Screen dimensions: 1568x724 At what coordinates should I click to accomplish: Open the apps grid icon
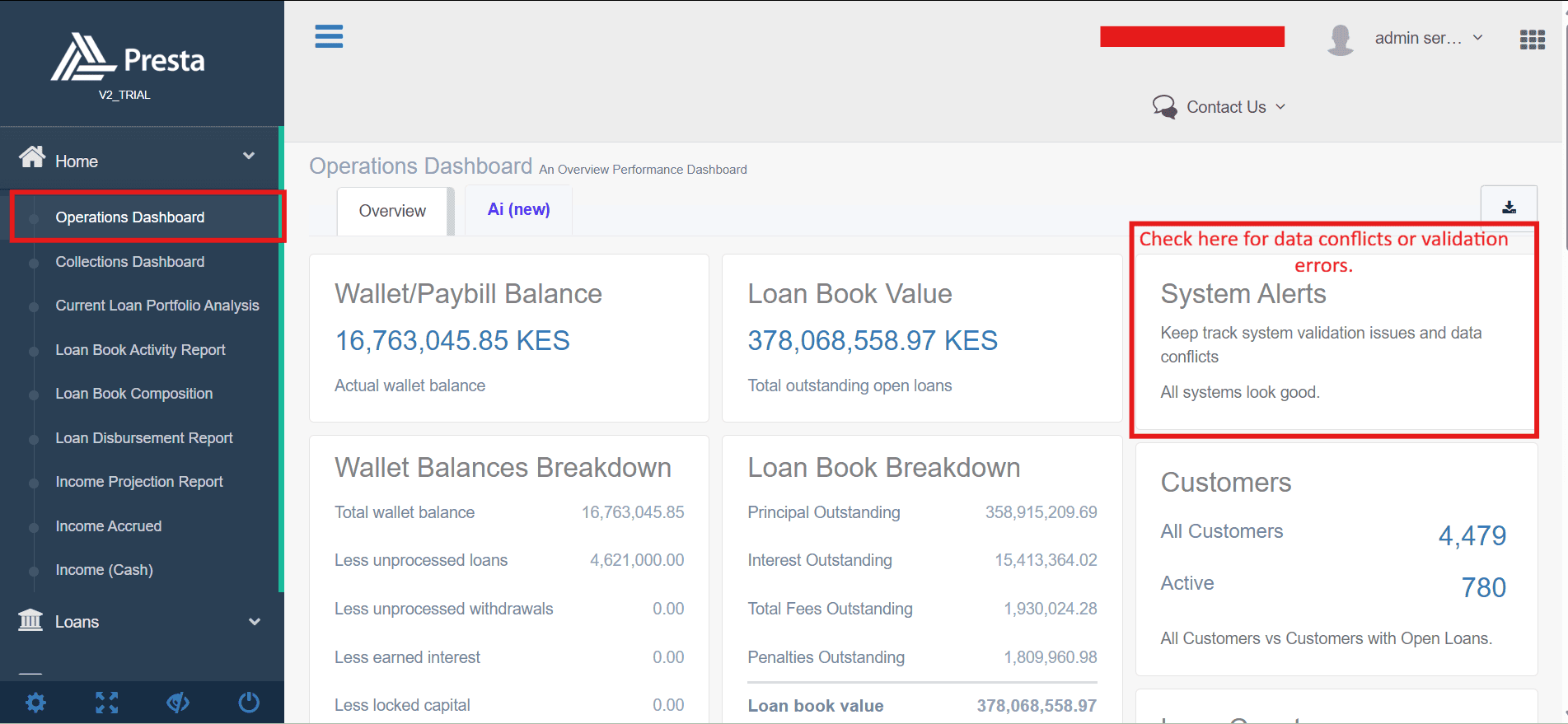coord(1532,40)
